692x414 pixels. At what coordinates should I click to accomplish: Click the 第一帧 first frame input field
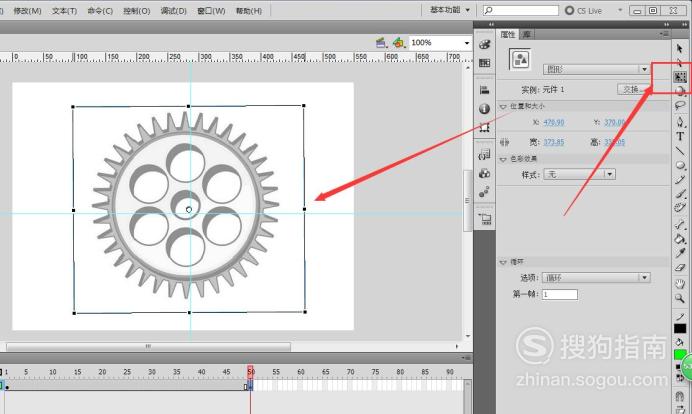[x=560, y=294]
